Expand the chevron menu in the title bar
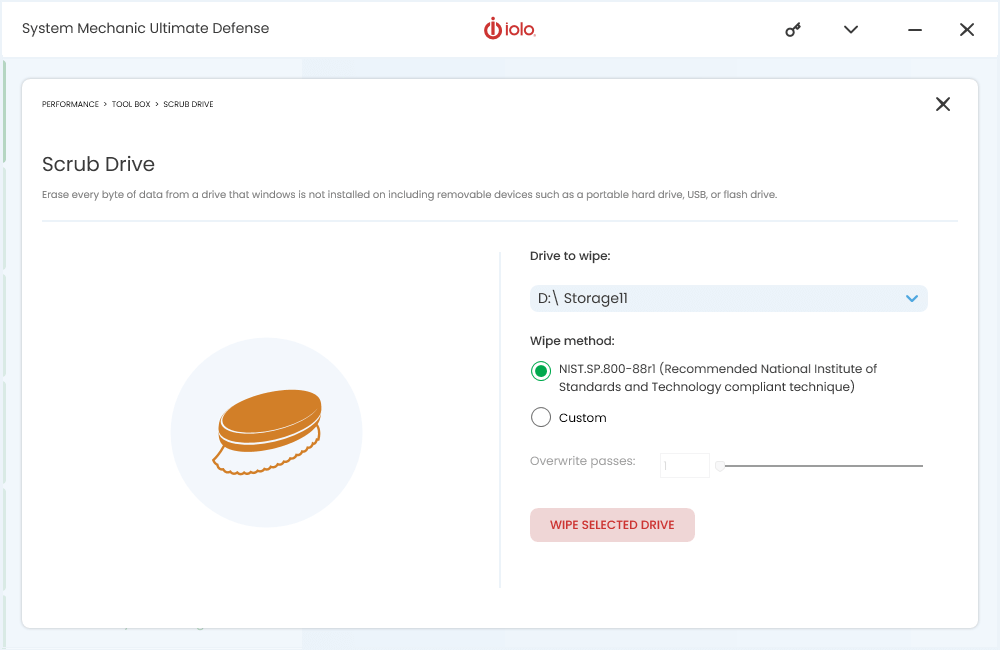 [x=851, y=30]
